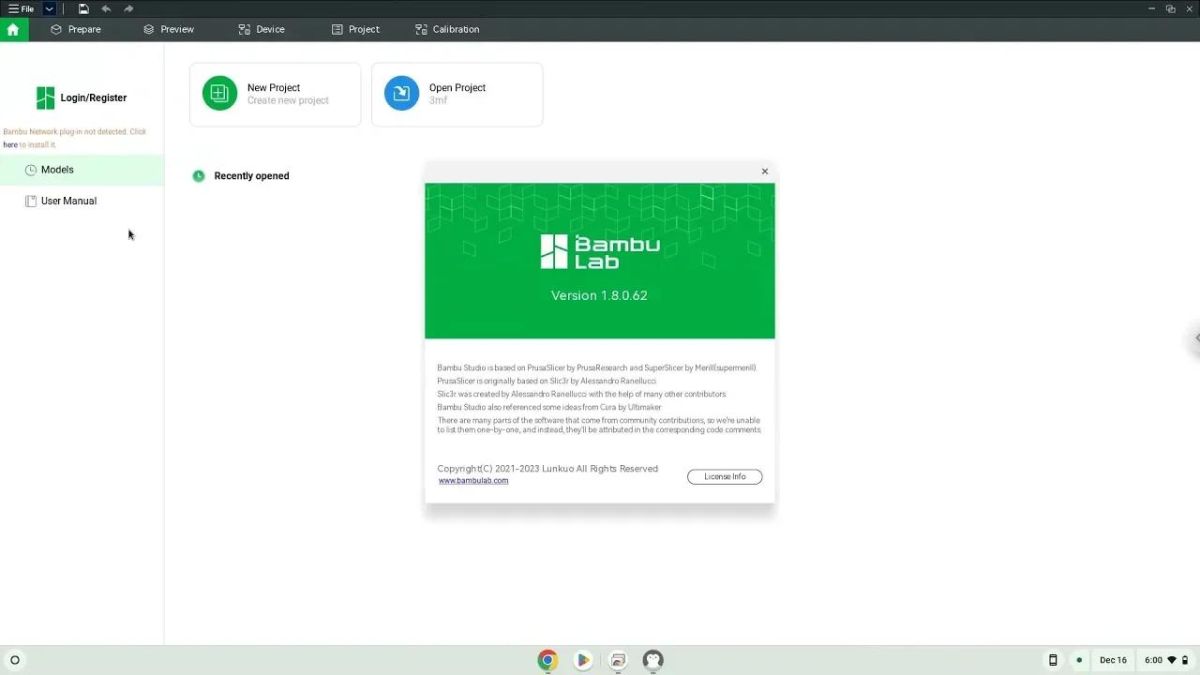This screenshot has height=675, width=1200.
Task: Open the Linux penguin app on shelf
Action: pos(653,660)
